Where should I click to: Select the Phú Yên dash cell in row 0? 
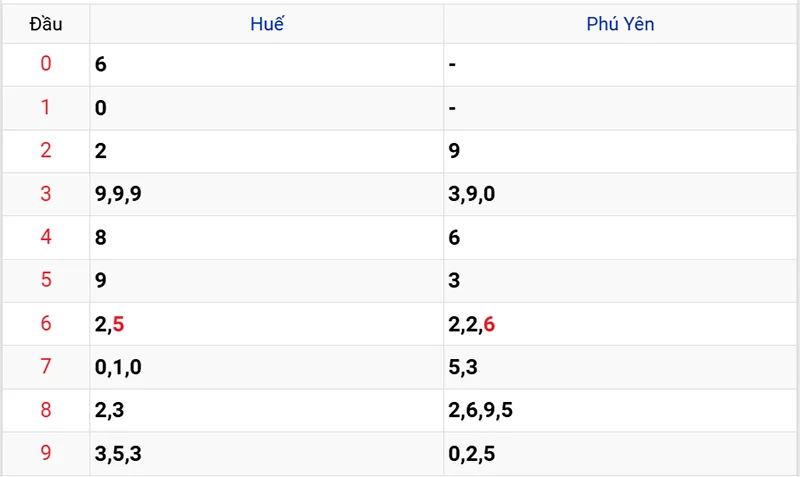point(453,64)
